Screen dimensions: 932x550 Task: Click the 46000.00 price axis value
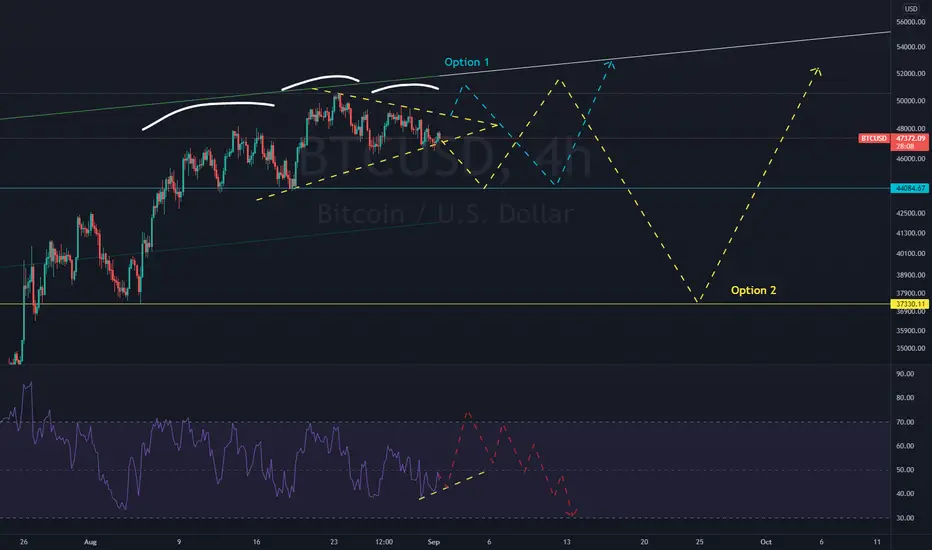(911, 159)
